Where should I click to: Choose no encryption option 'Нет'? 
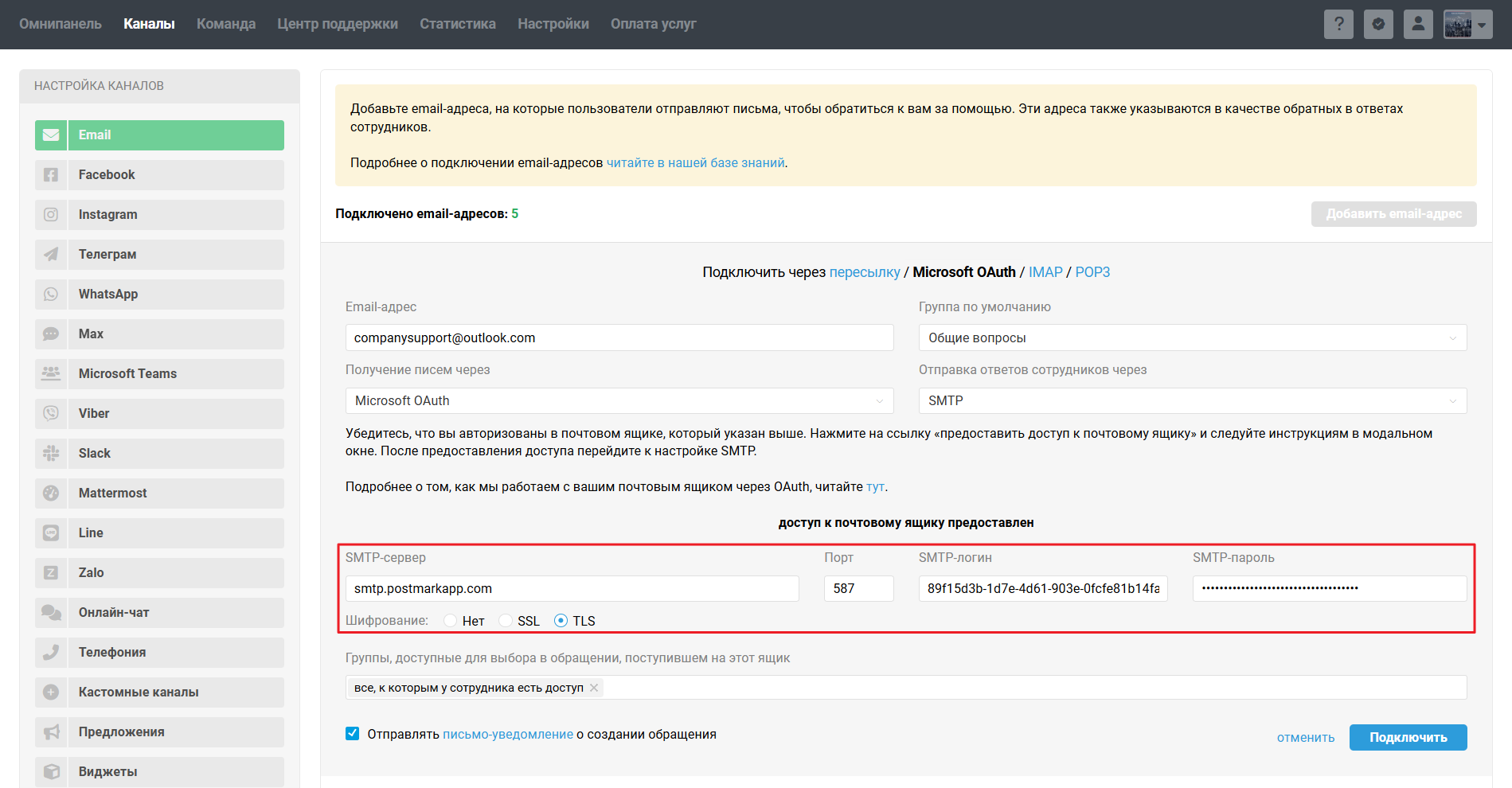click(x=451, y=621)
